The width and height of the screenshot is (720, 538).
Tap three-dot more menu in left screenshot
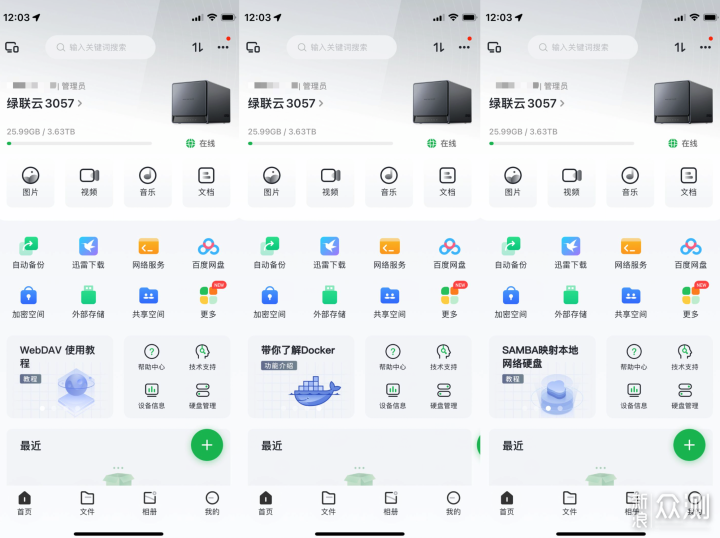click(x=223, y=47)
